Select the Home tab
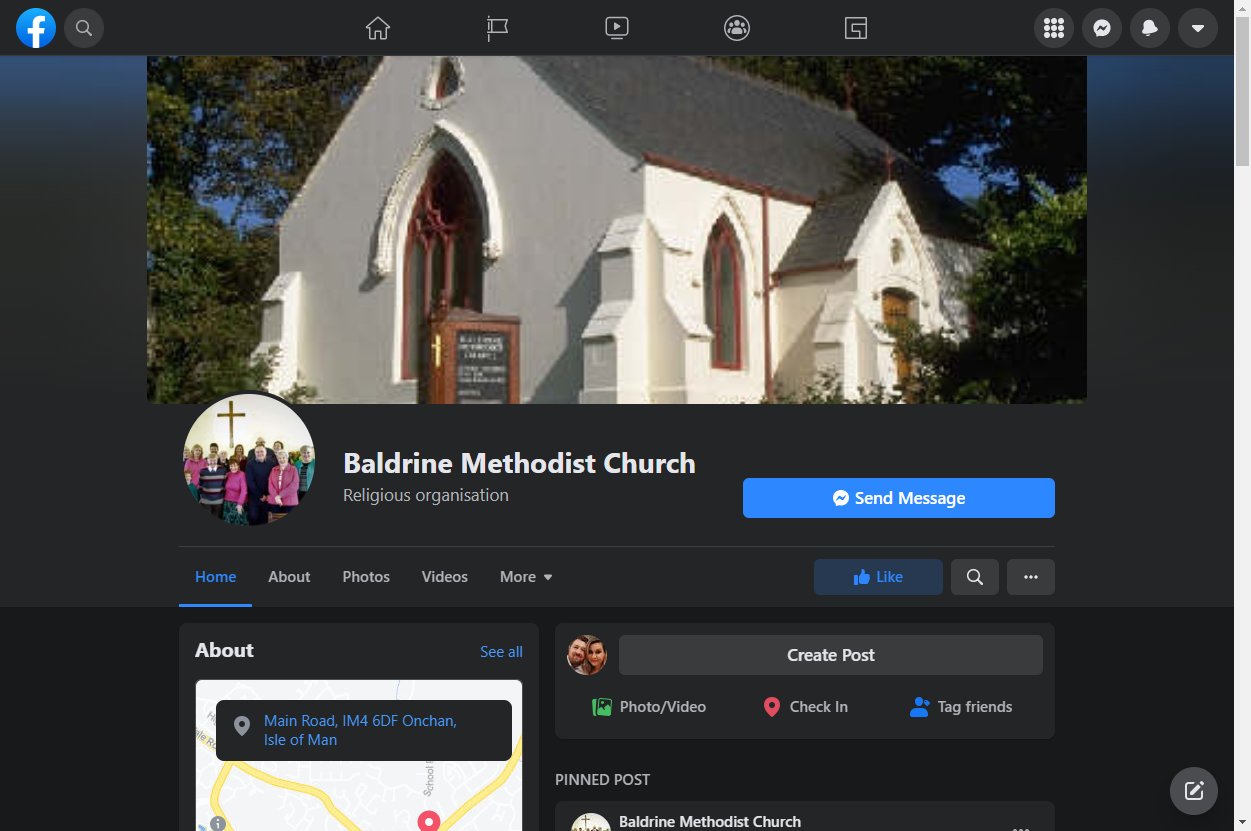1251x831 pixels. tap(216, 577)
